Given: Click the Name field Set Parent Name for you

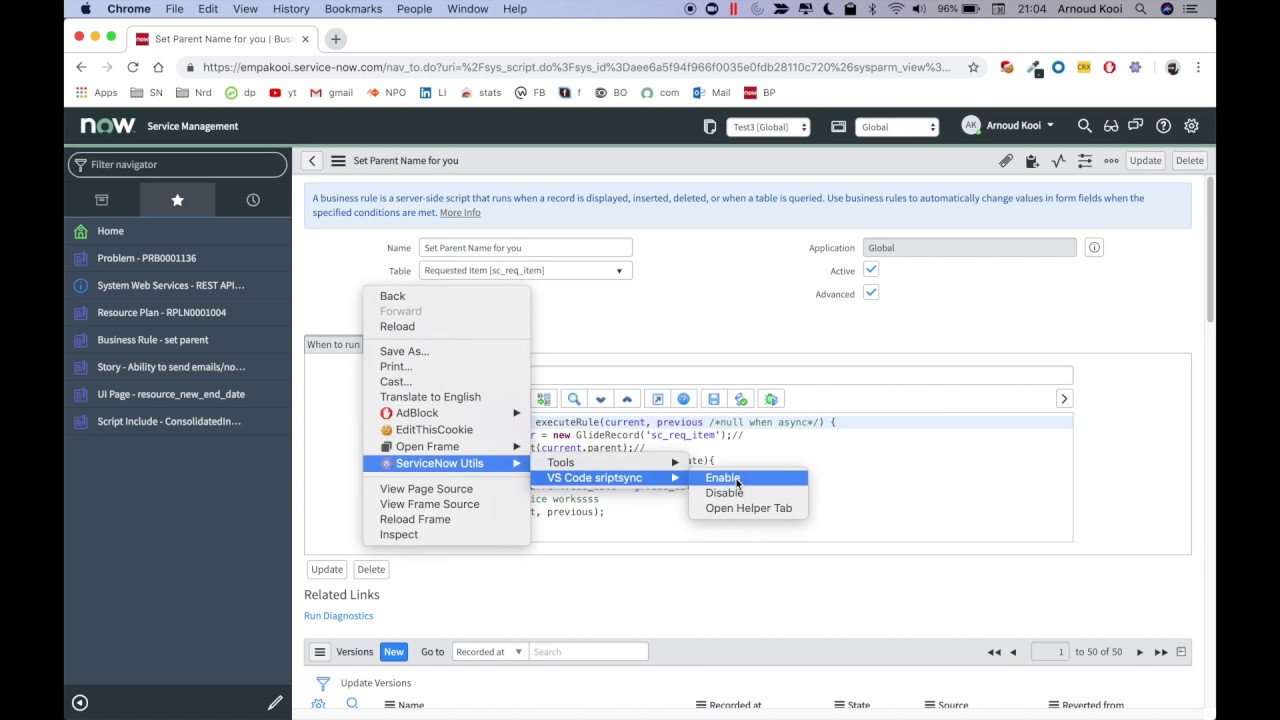Looking at the screenshot, I should pos(526,248).
